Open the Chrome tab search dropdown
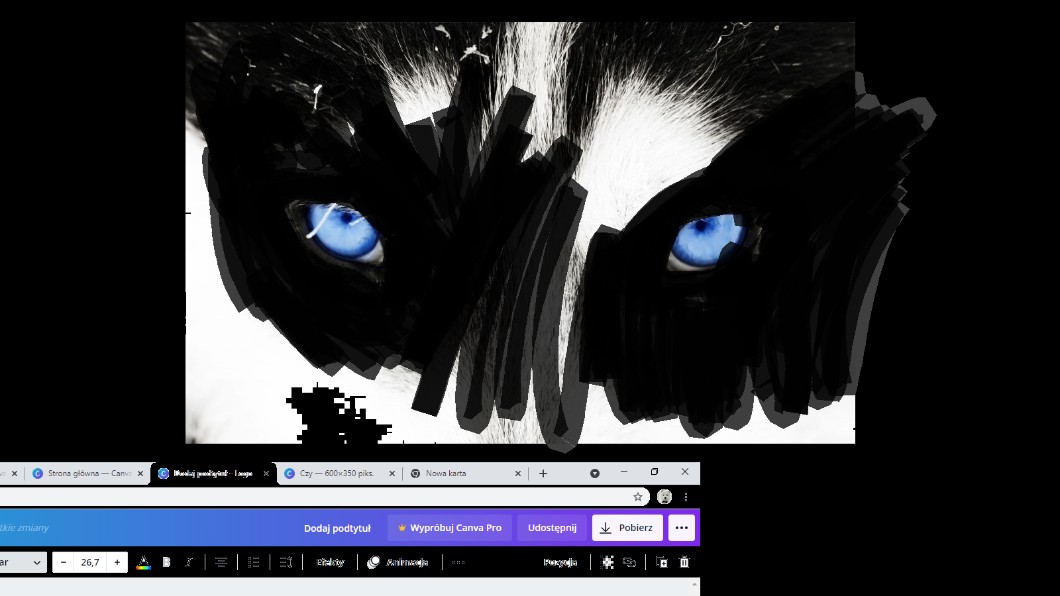1060x596 pixels. [x=595, y=473]
